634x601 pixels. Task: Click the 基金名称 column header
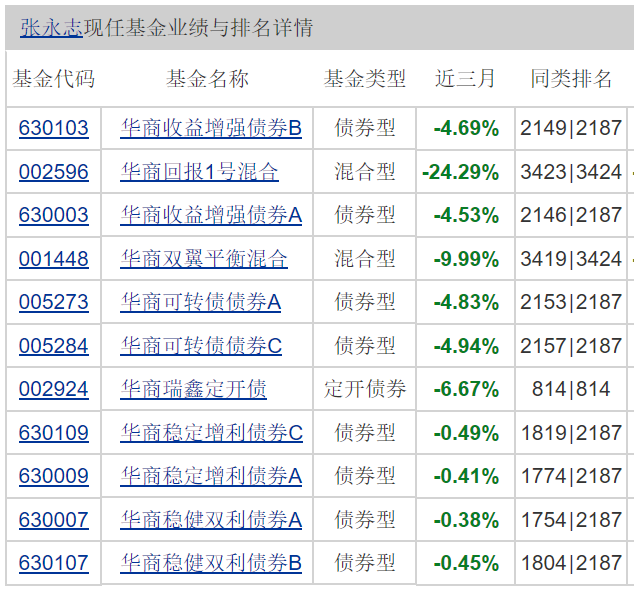[207, 79]
